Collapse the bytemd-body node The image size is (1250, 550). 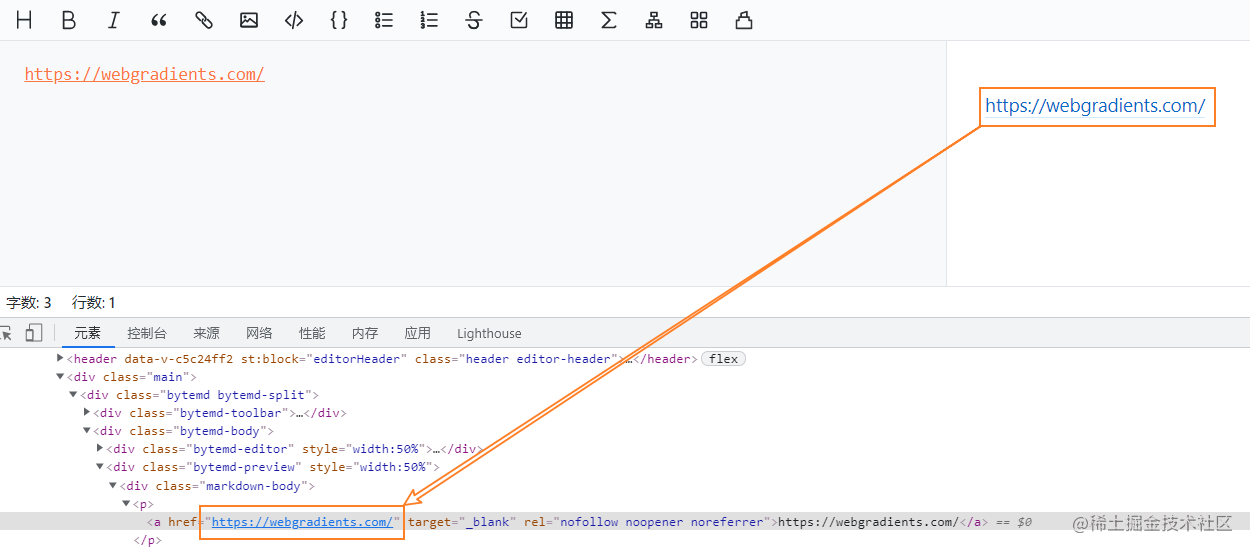point(87,430)
